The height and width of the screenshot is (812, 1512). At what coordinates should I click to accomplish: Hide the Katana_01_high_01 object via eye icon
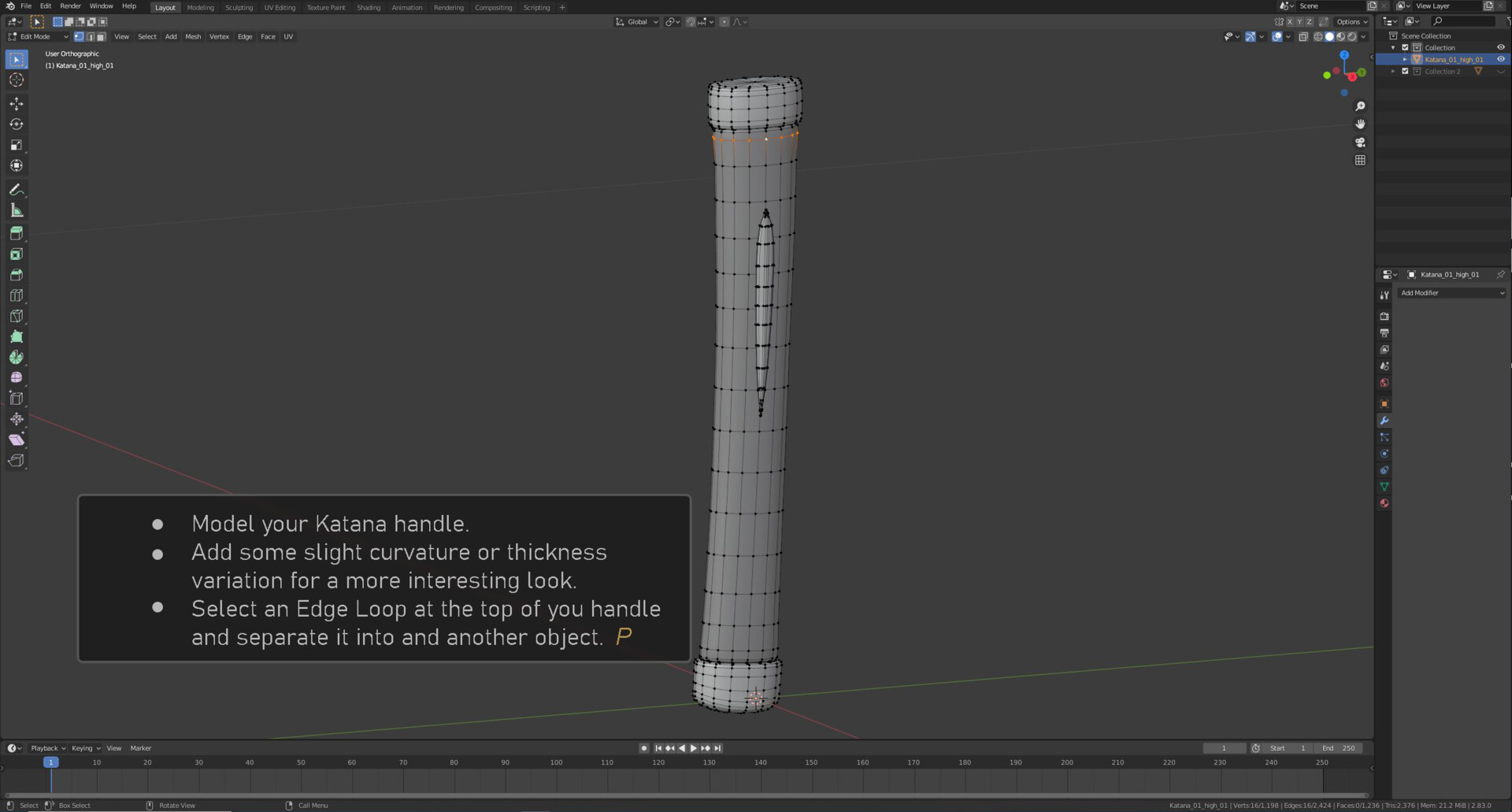(x=1500, y=59)
